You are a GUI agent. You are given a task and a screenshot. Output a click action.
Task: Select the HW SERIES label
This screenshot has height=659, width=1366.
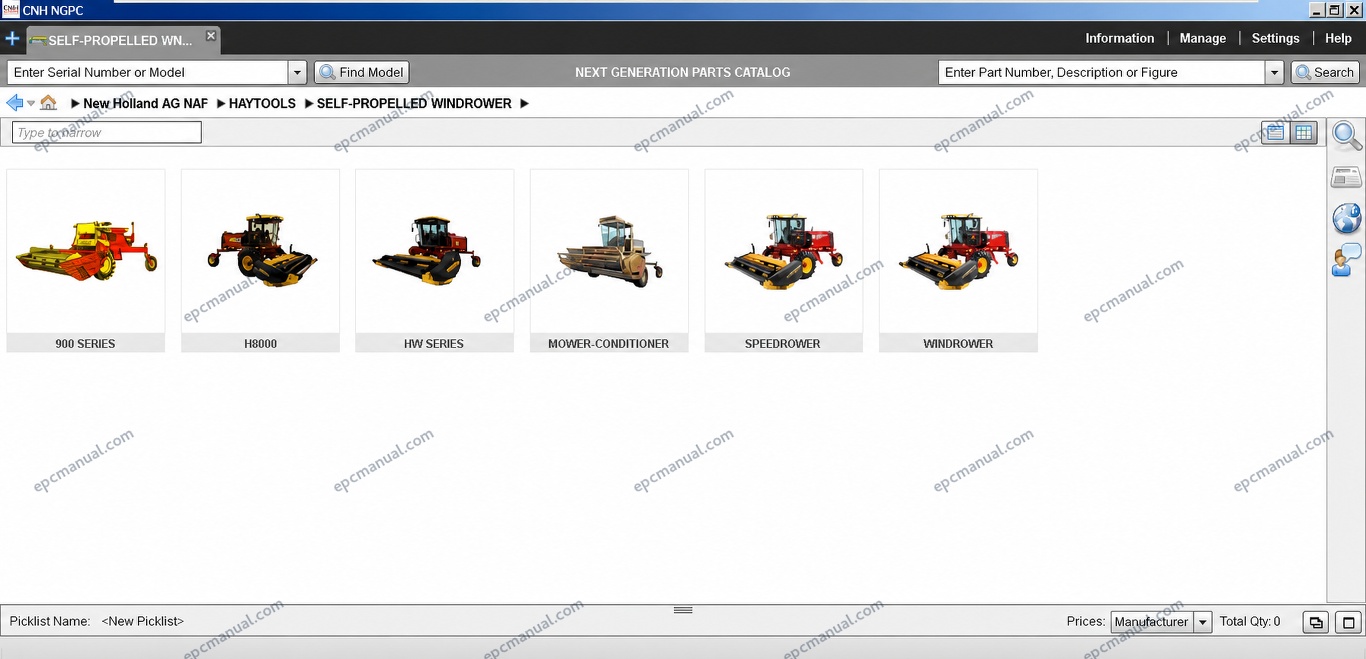coord(434,343)
